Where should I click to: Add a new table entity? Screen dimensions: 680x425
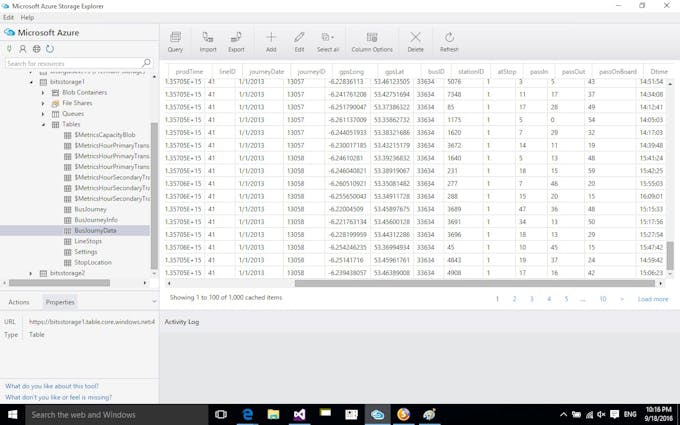click(x=271, y=42)
